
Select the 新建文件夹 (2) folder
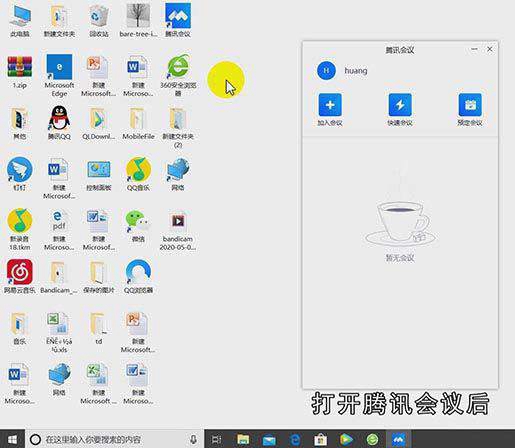pyautogui.click(x=178, y=127)
